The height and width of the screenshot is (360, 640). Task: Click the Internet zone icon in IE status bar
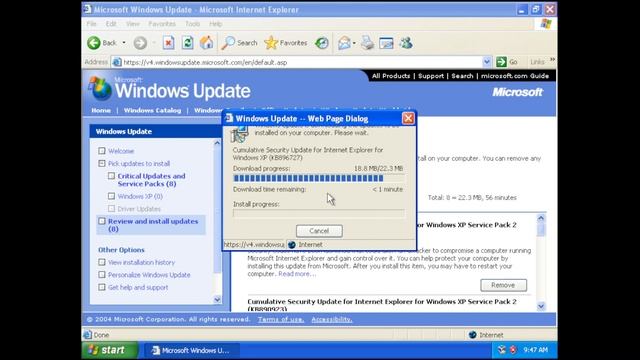pyautogui.click(x=472, y=335)
